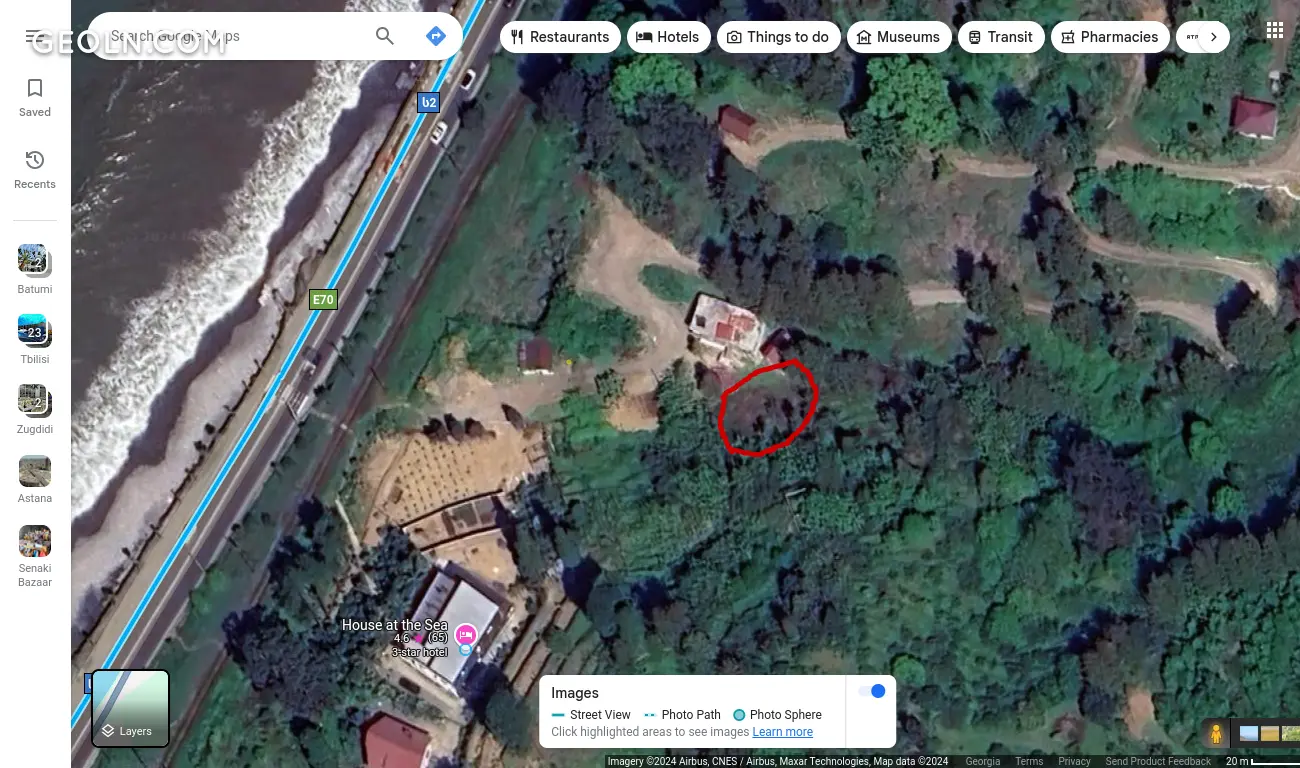Expand more category chips with the arrow
The image size is (1300, 768).
click(1213, 37)
